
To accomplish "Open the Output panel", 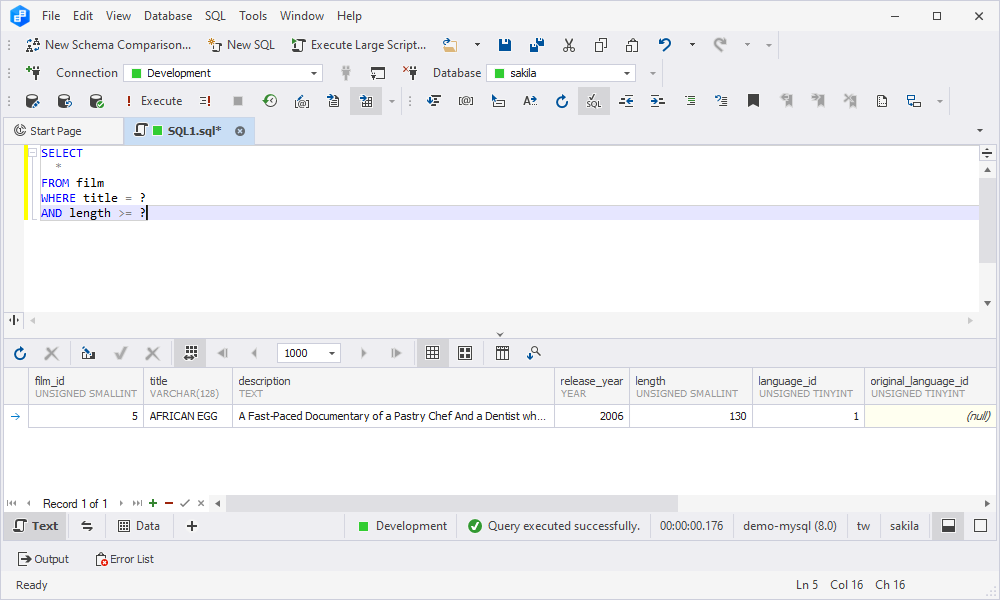I will click(43, 559).
